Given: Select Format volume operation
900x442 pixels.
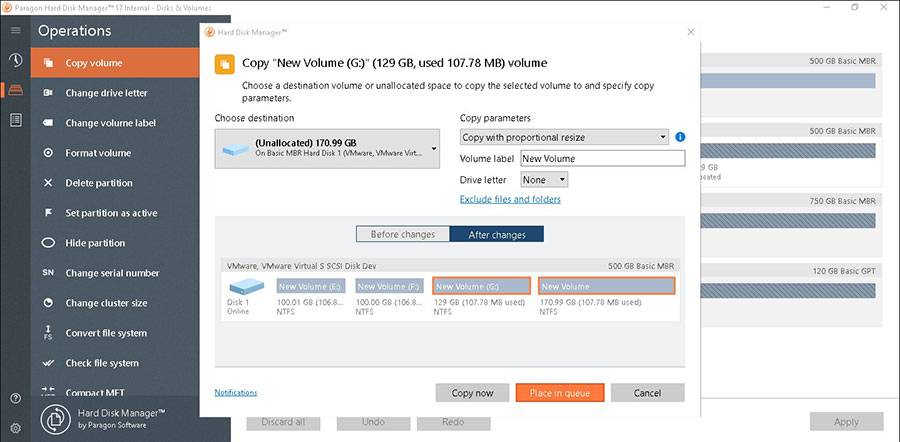Looking at the screenshot, I should coord(115,153).
